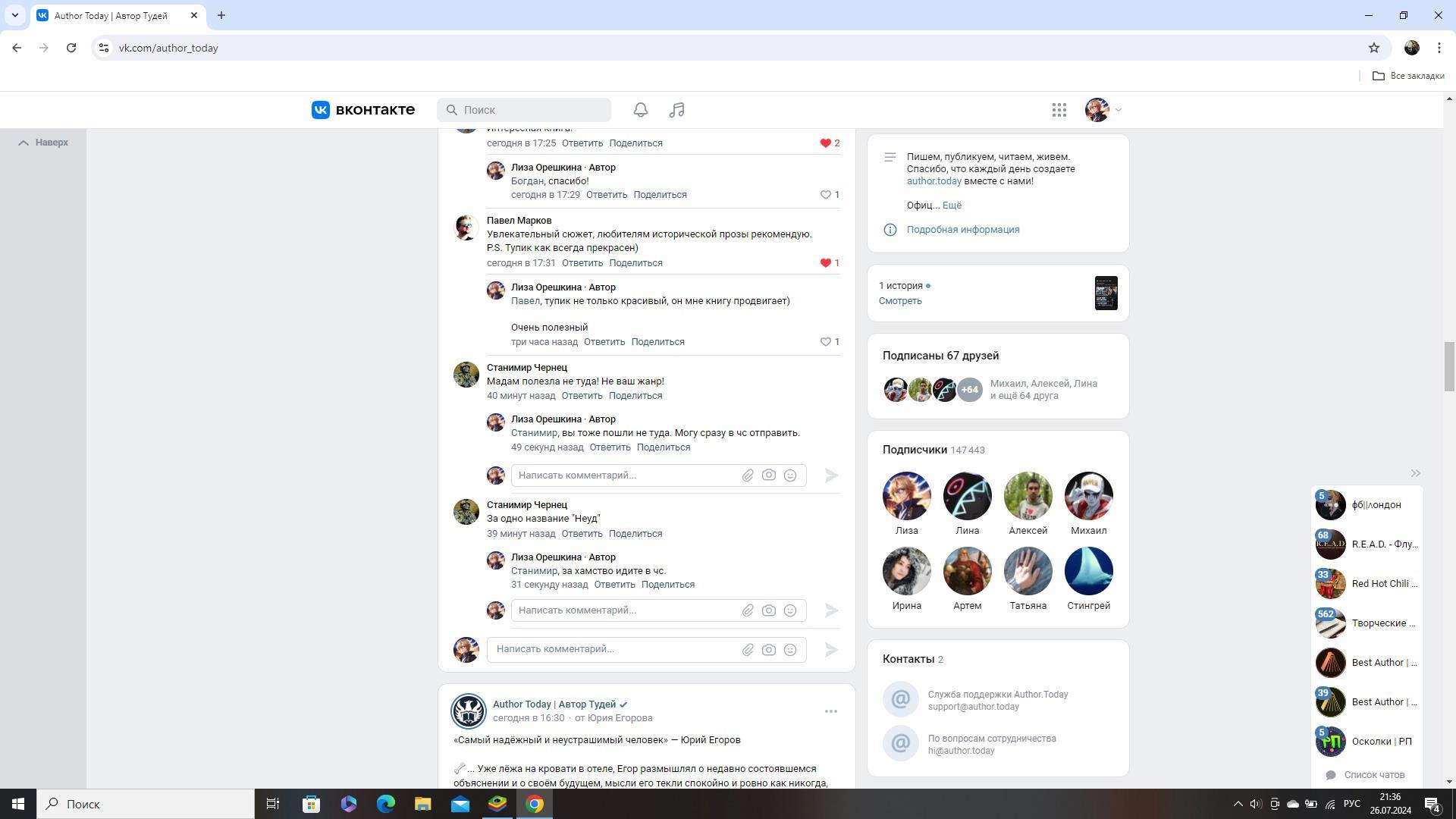The height and width of the screenshot is (819, 1456).
Task: Click Ответить under Stanimir's Неуд comment
Action: [582, 534]
